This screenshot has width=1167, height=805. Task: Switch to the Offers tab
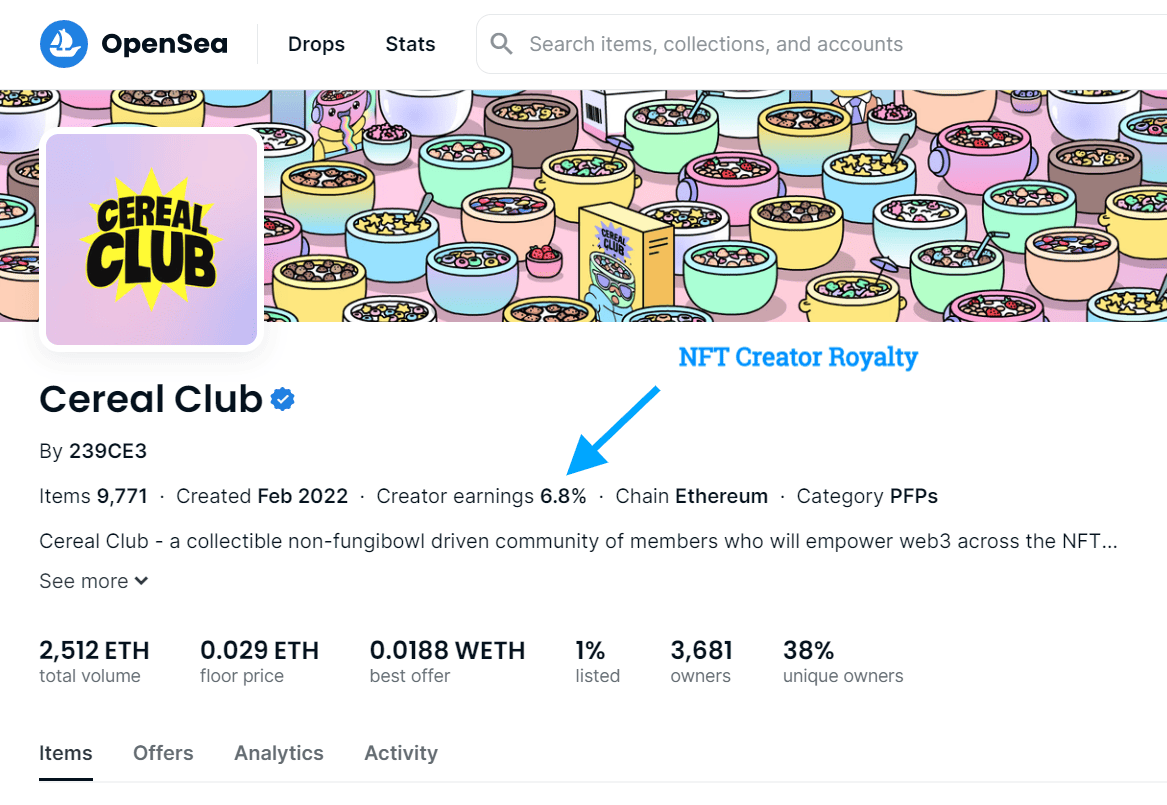163,753
